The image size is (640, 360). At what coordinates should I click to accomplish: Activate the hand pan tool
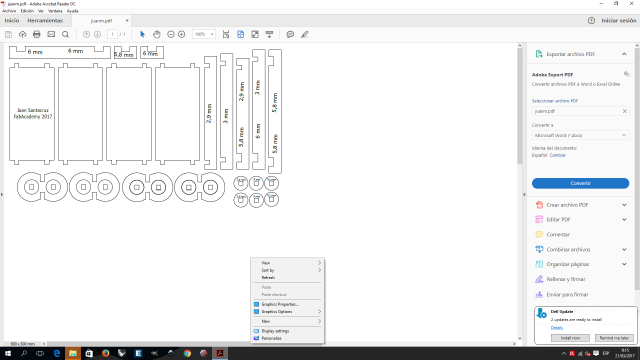click(x=157, y=35)
